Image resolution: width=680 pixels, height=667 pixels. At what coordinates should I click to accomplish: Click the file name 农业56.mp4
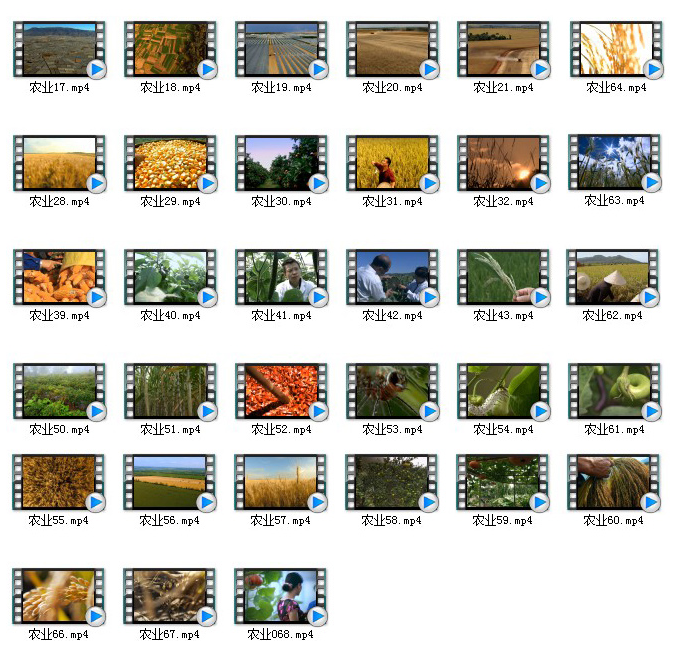click(170, 521)
